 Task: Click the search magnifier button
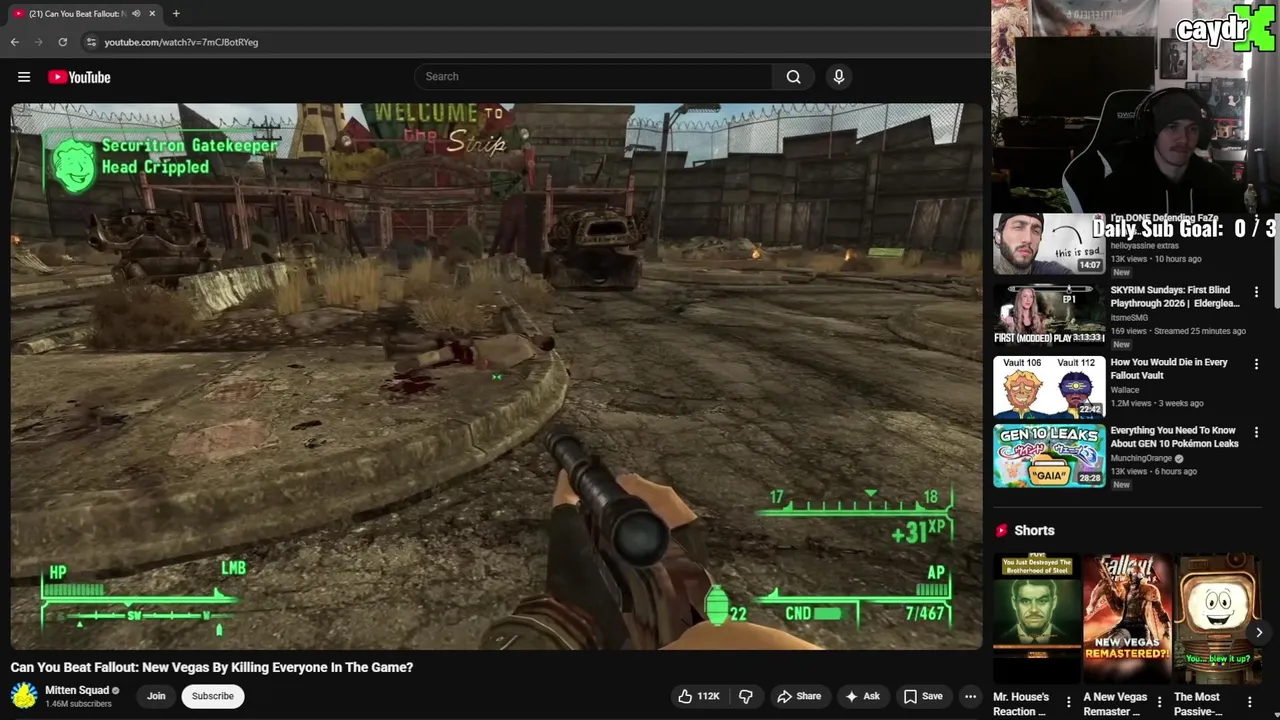[793, 77]
